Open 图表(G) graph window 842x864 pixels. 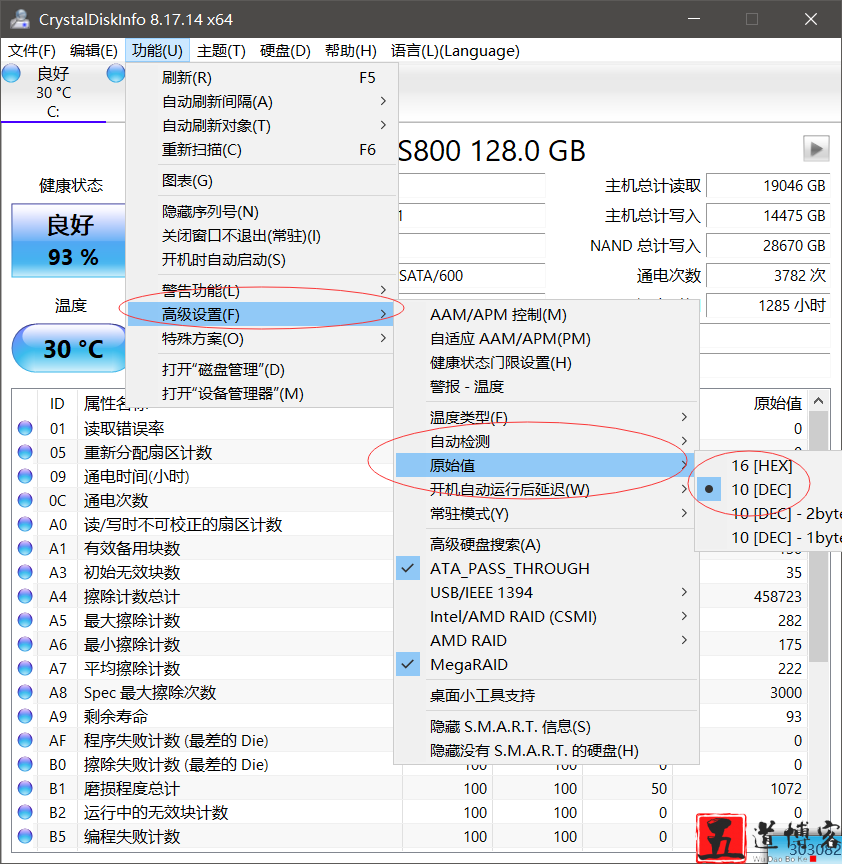(x=261, y=181)
